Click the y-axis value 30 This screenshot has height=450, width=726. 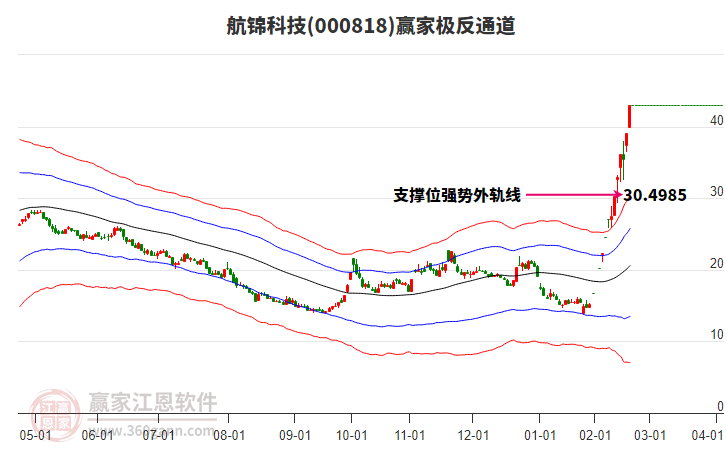[717, 192]
